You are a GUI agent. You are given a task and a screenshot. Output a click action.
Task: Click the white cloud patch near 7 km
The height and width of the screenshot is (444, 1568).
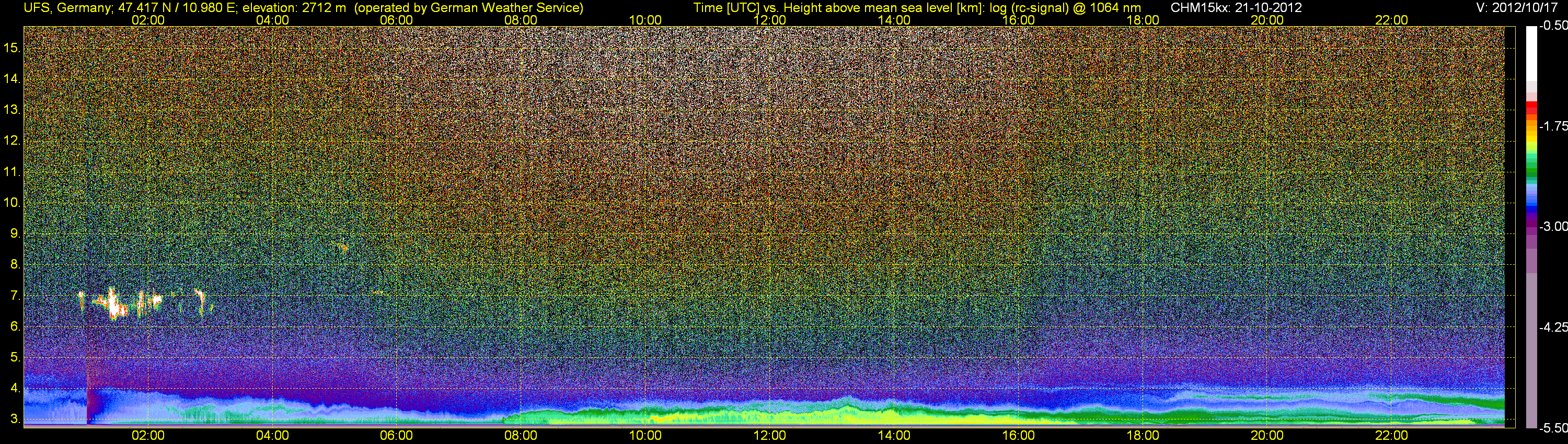tap(114, 303)
